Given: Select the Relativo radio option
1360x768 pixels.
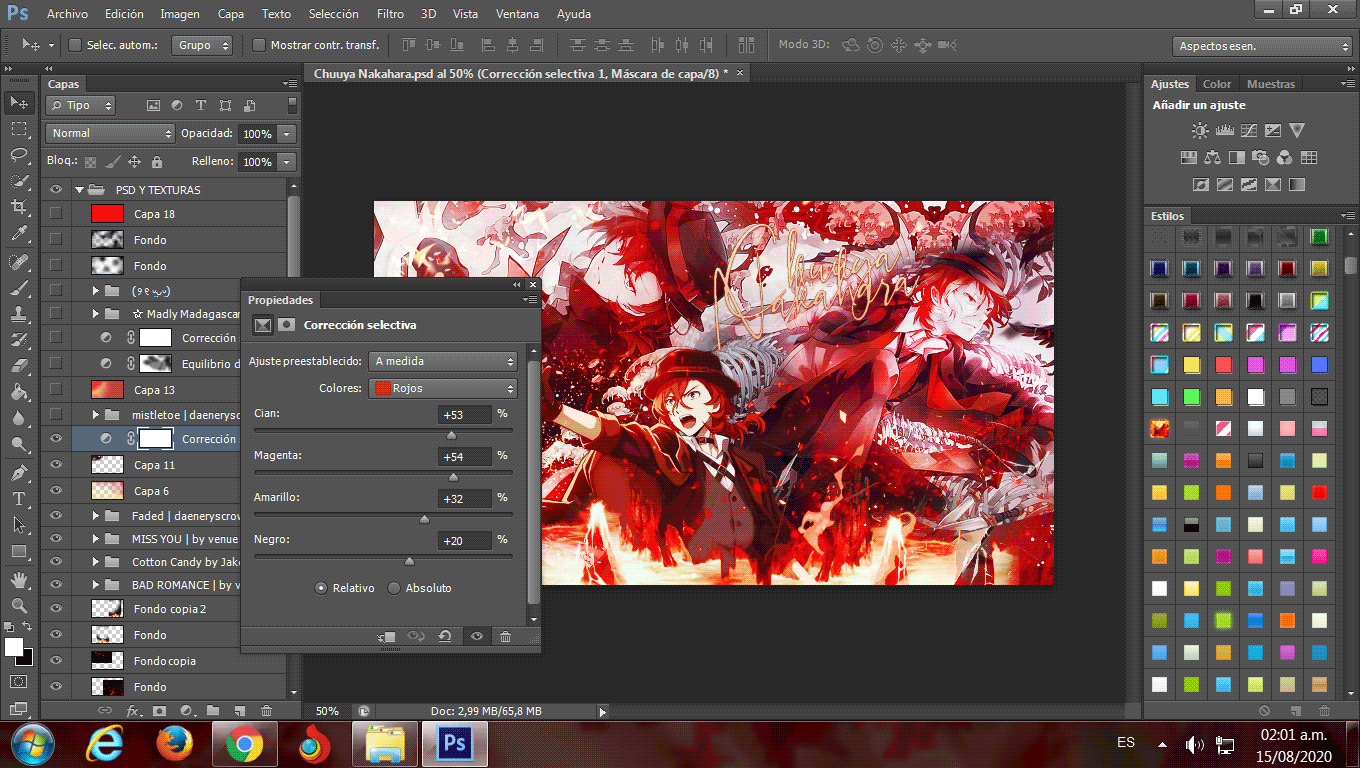Looking at the screenshot, I should pyautogui.click(x=321, y=588).
